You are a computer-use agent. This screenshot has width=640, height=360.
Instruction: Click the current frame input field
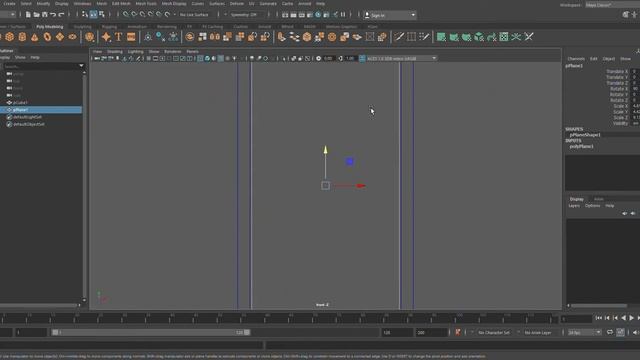576,319
